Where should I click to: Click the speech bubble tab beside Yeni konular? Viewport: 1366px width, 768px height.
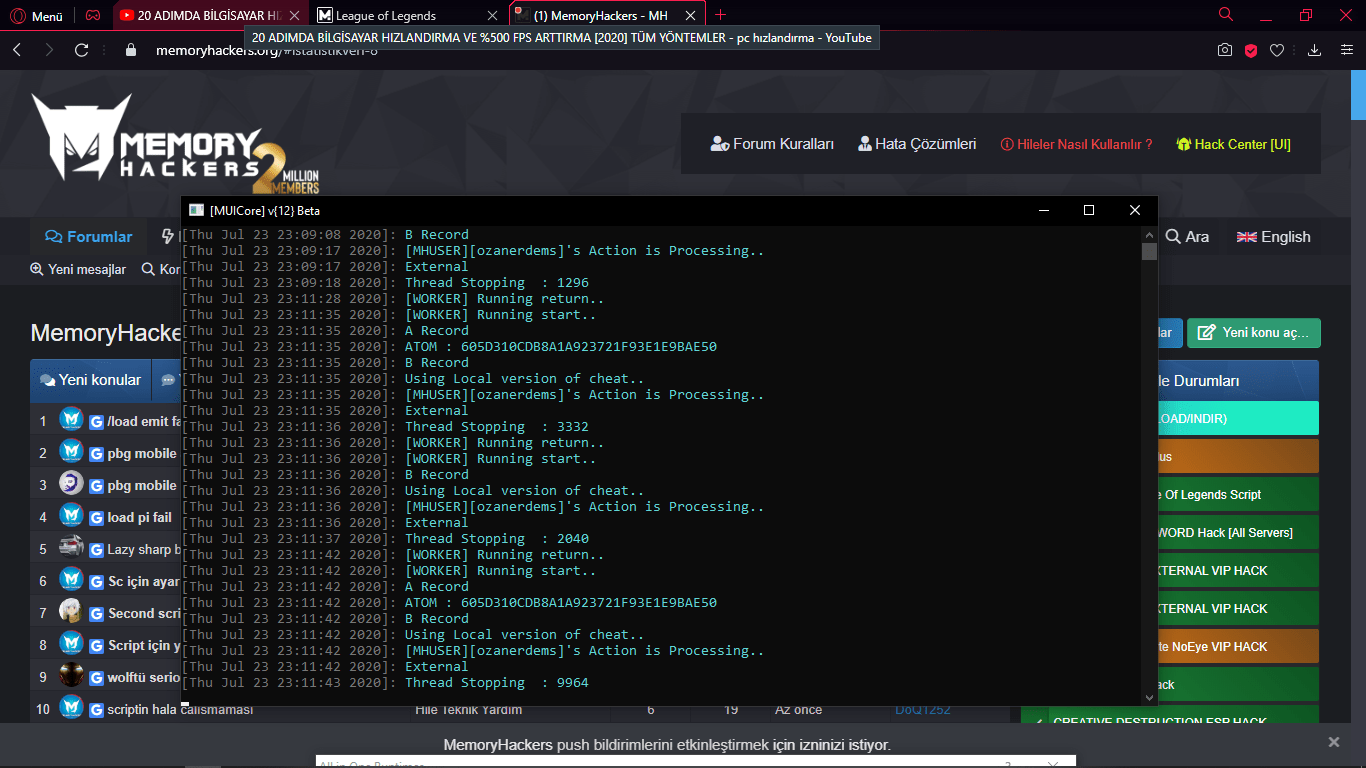(x=167, y=380)
